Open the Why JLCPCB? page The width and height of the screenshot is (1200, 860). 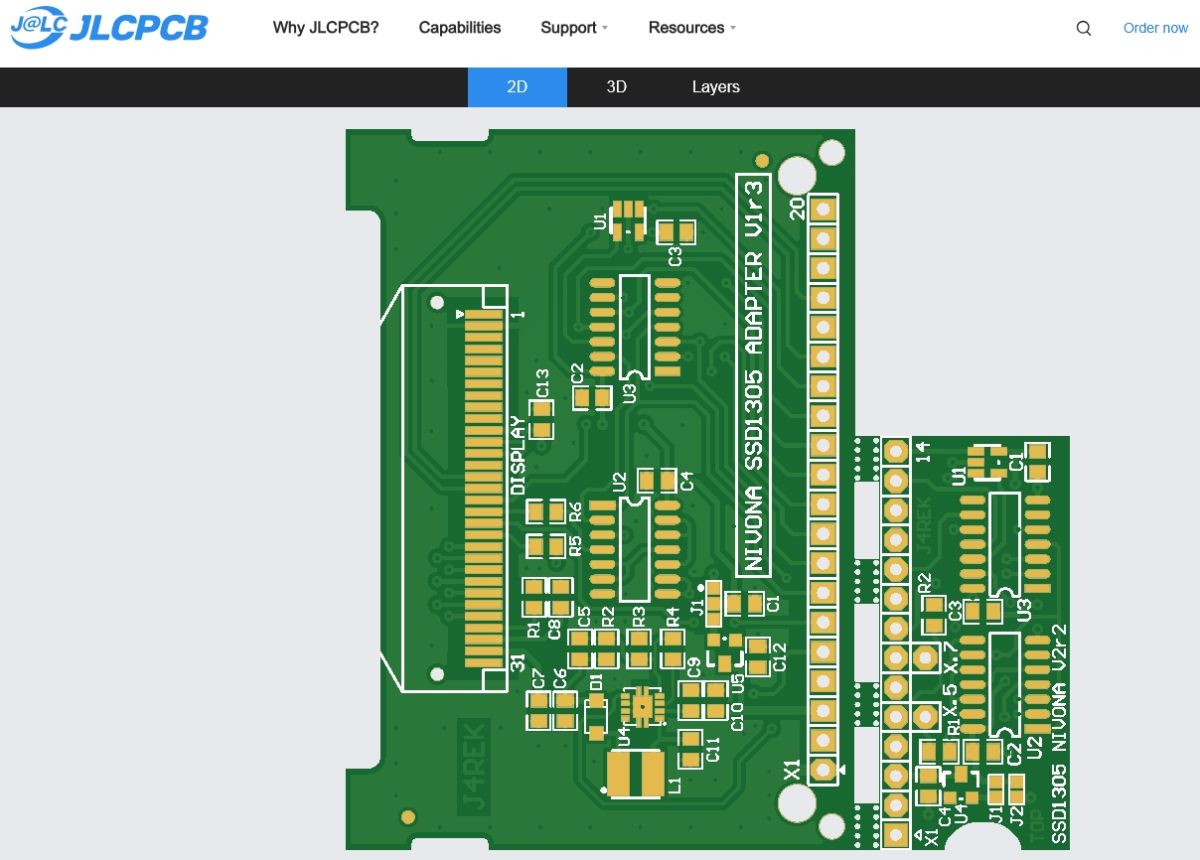[x=326, y=28]
